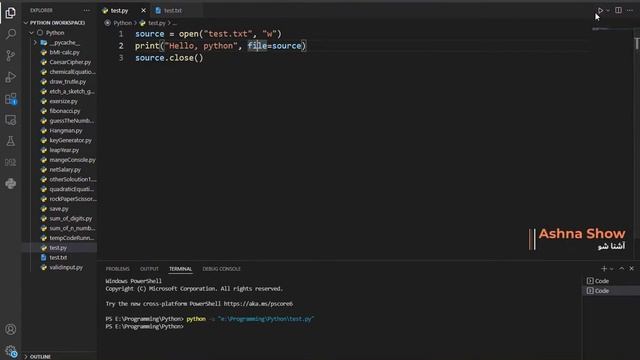Create a new terminal with plus icon
Viewport: 640px width, 360px height.
[x=604, y=269]
